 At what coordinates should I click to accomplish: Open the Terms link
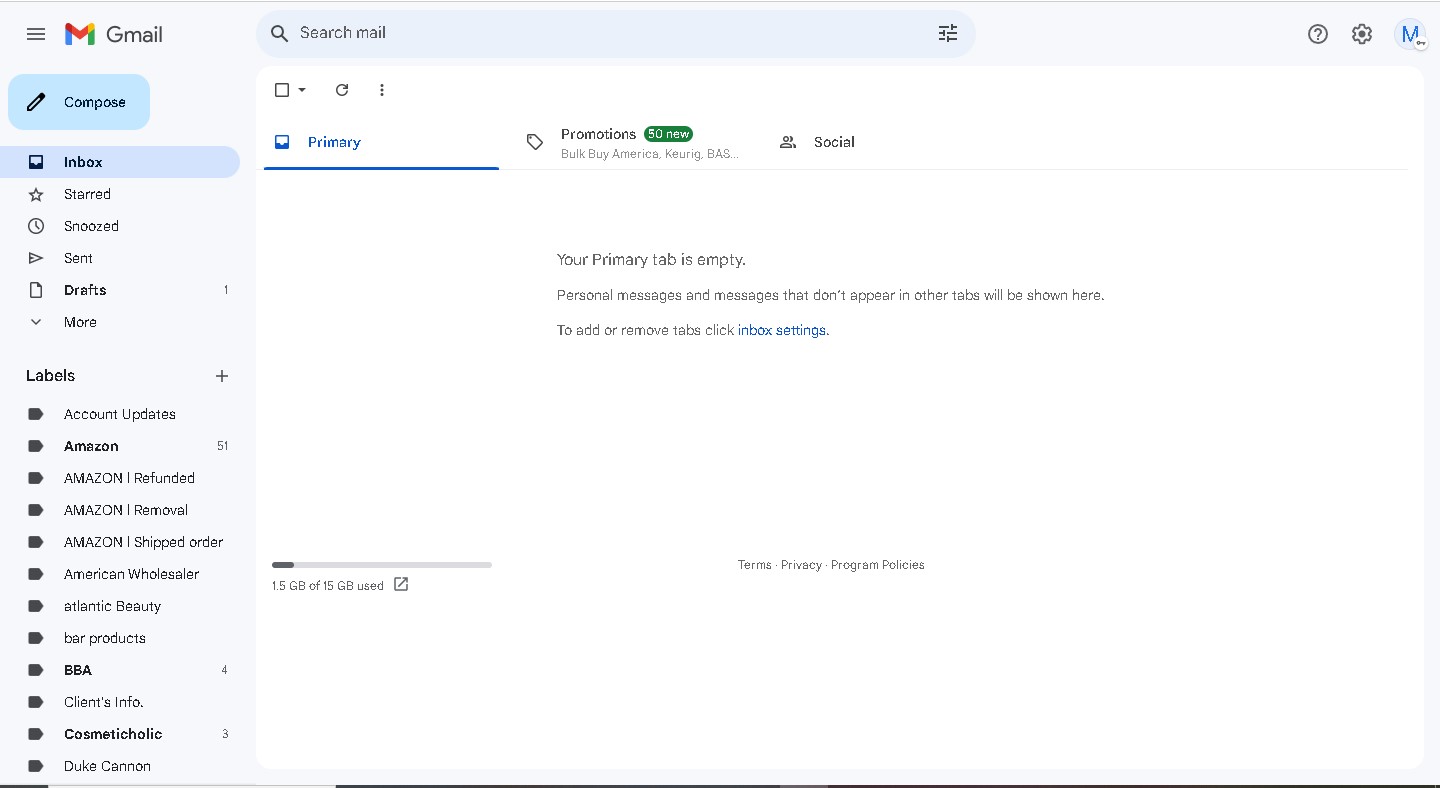point(755,565)
